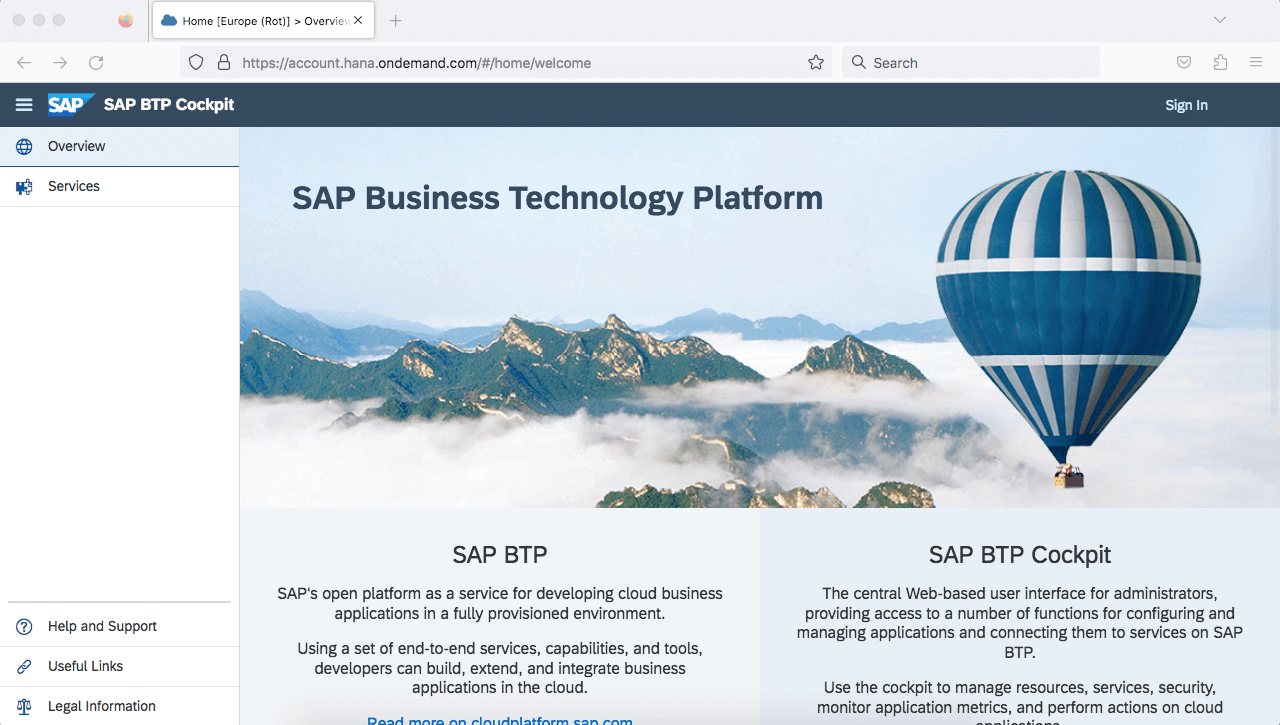Click the Help and Support question icon

pyautogui.click(x=24, y=627)
